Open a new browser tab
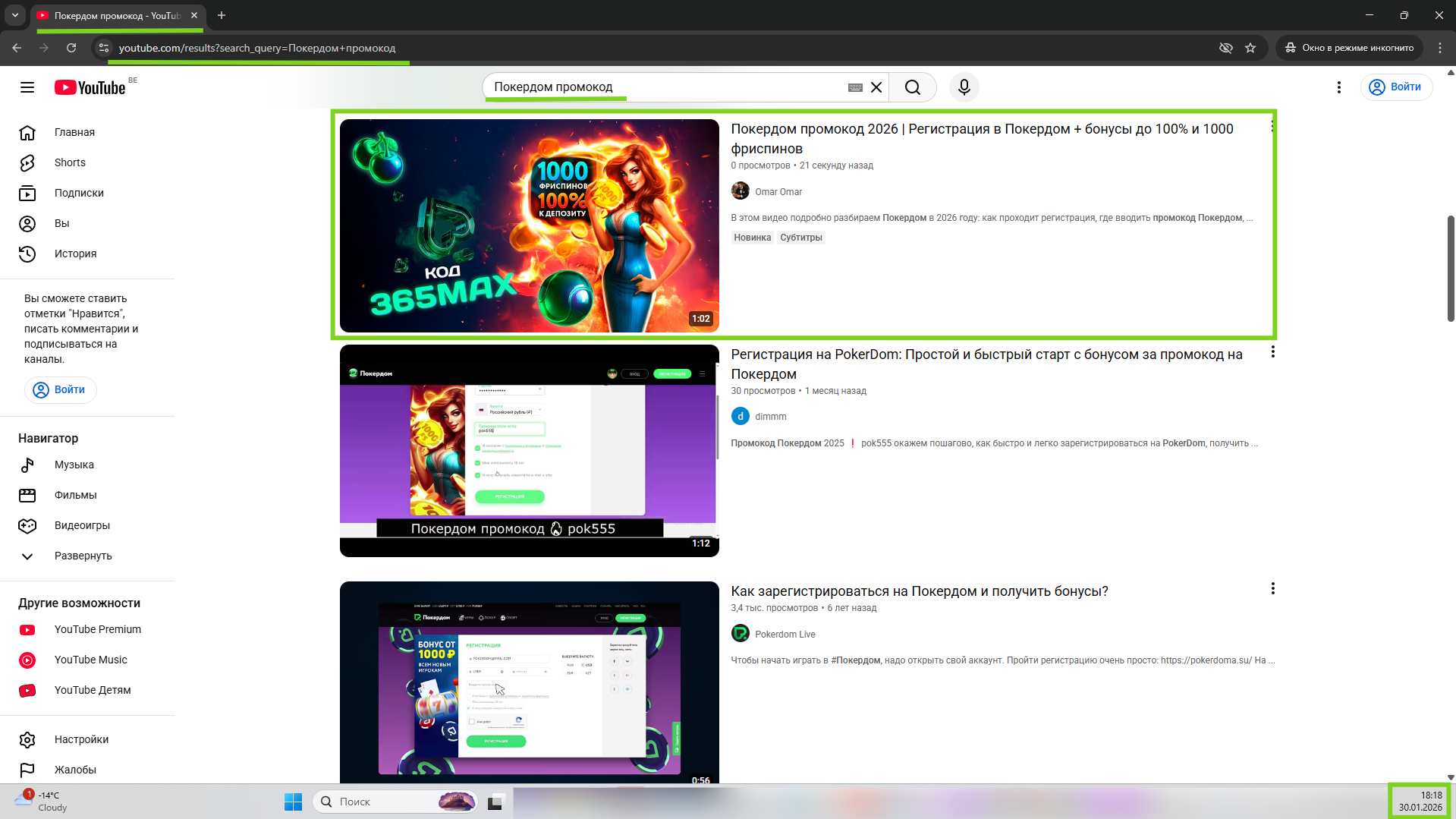The width and height of the screenshot is (1456, 819). click(x=222, y=15)
